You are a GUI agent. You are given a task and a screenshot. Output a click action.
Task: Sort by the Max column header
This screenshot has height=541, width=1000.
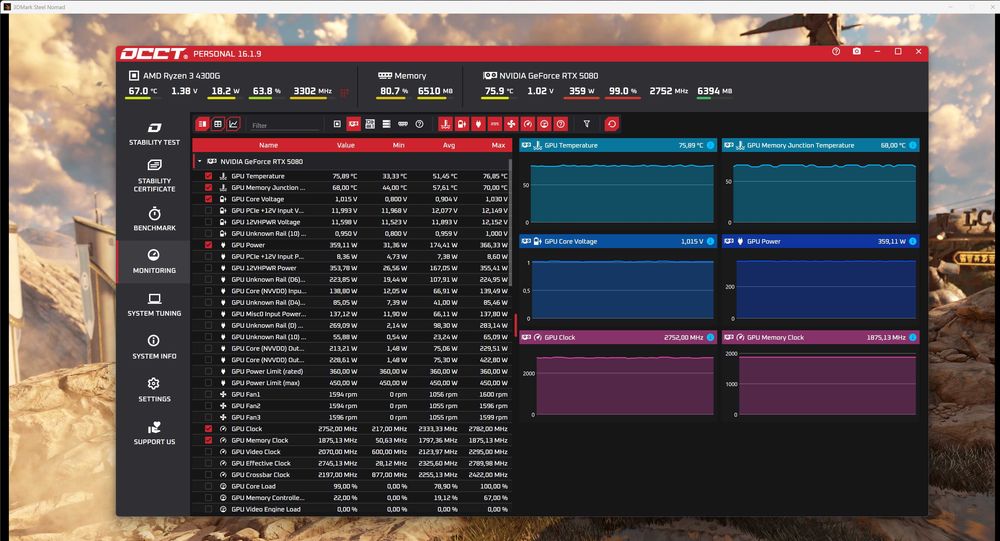[x=499, y=145]
